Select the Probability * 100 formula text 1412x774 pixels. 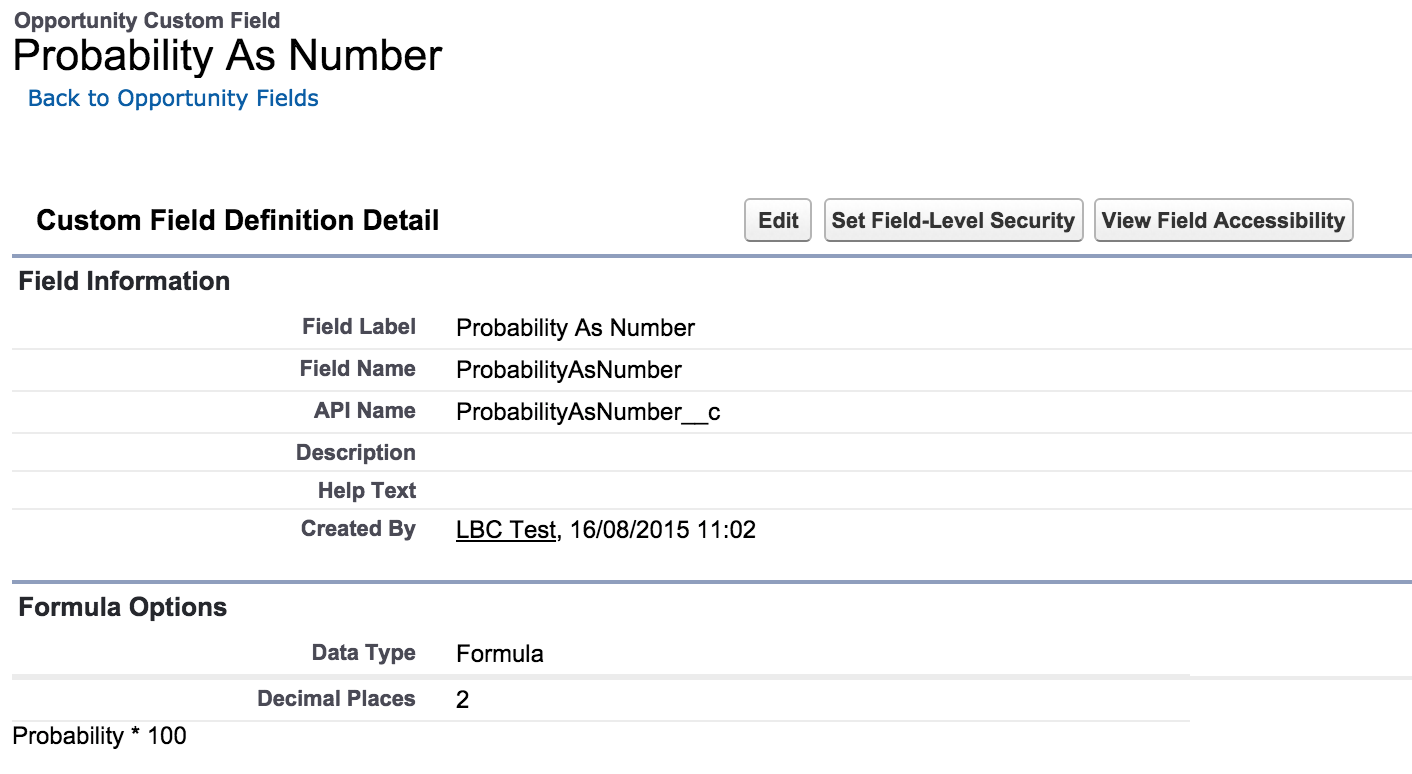pyautogui.click(x=99, y=736)
